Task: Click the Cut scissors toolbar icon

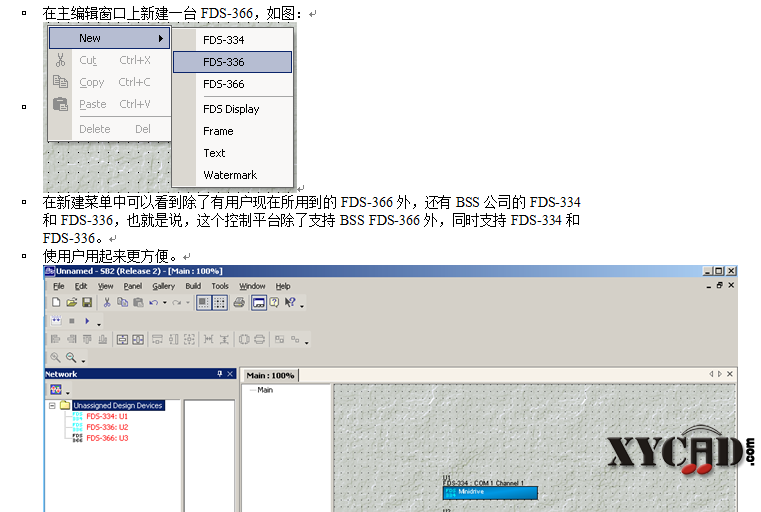Action: point(107,302)
